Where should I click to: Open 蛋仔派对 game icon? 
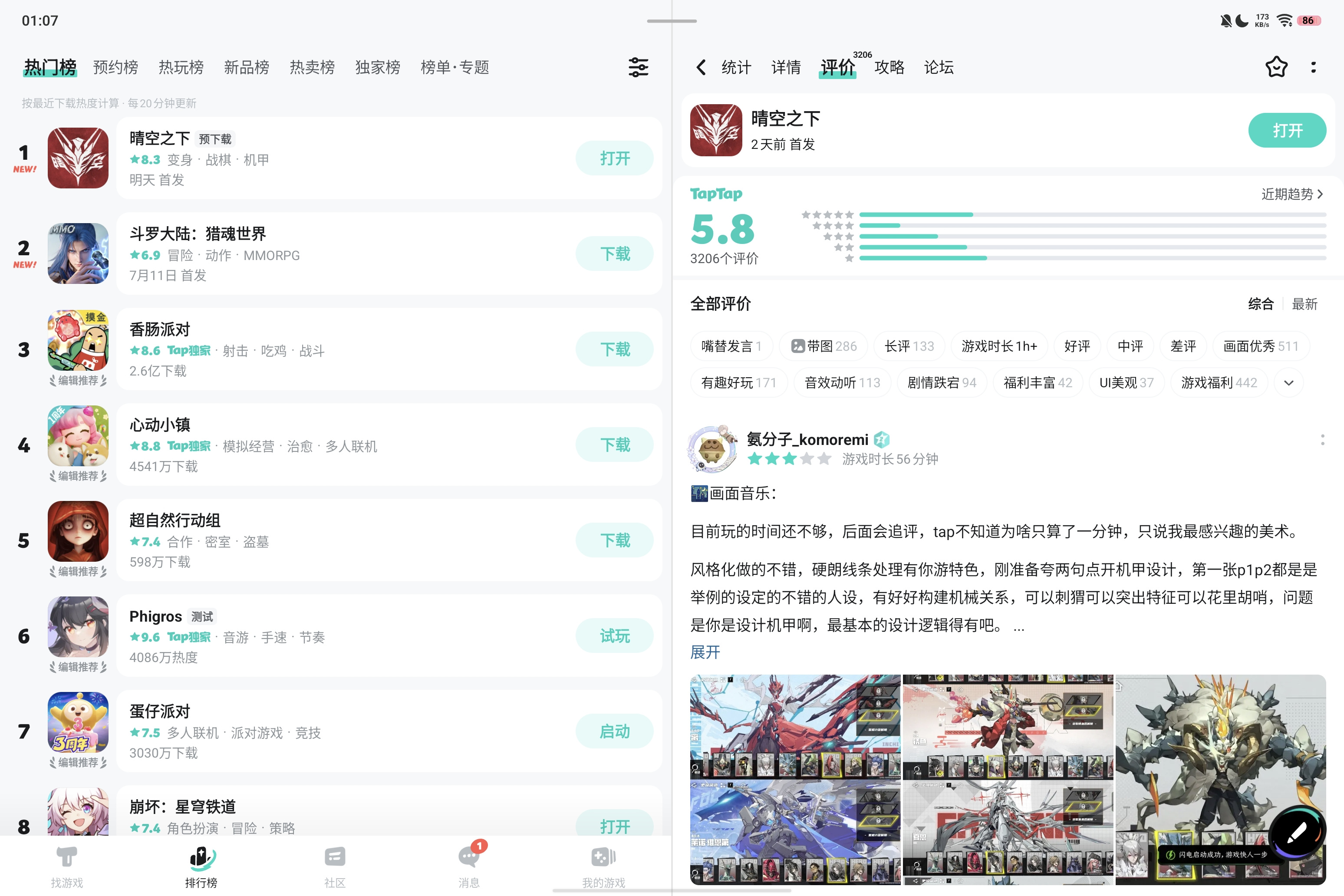tap(78, 722)
